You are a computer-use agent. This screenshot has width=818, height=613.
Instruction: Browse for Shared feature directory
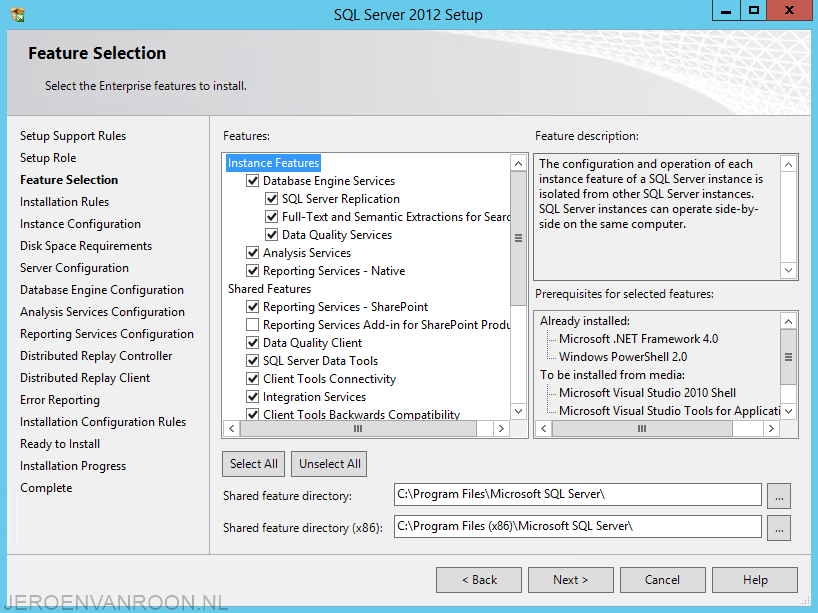click(x=779, y=496)
